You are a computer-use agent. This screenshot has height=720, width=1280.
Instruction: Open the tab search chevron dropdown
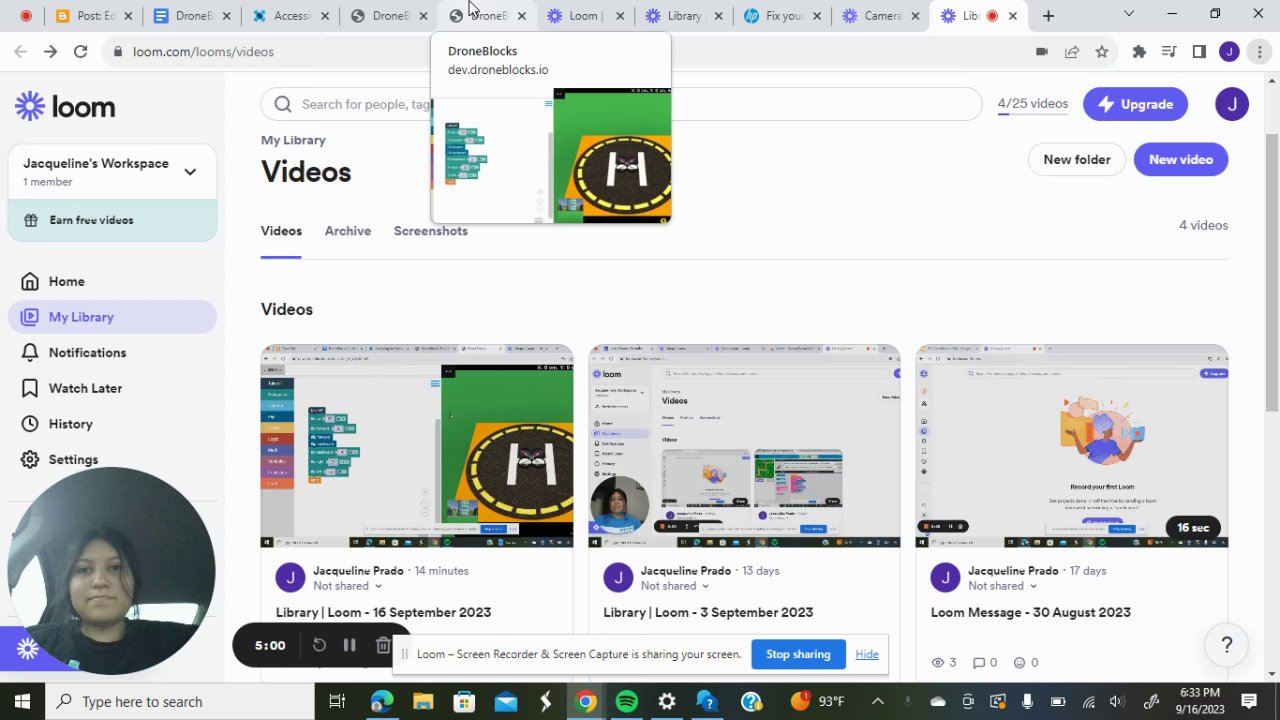(1129, 15)
